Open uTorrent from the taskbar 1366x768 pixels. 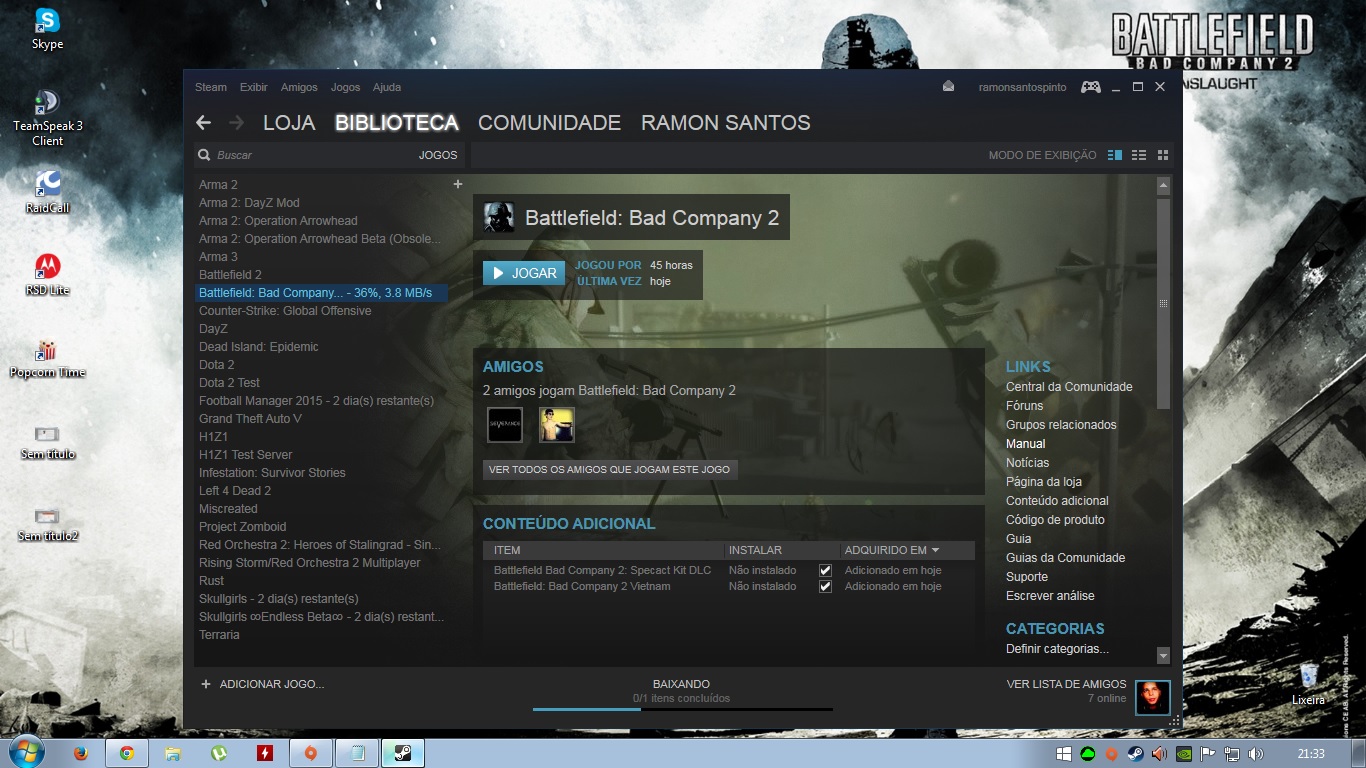click(219, 753)
